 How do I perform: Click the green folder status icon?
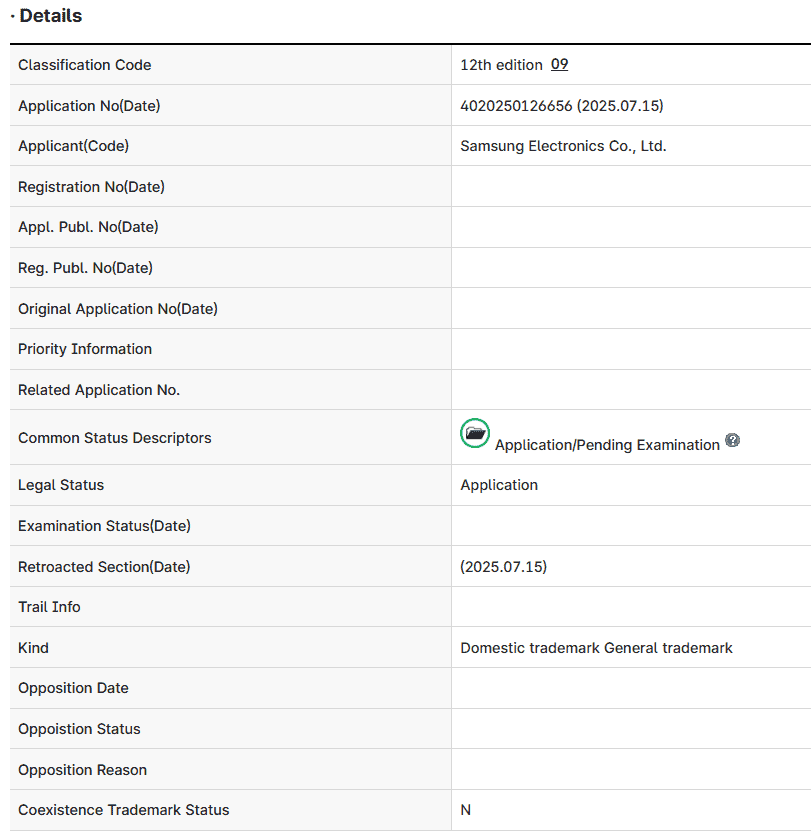[x=475, y=433]
